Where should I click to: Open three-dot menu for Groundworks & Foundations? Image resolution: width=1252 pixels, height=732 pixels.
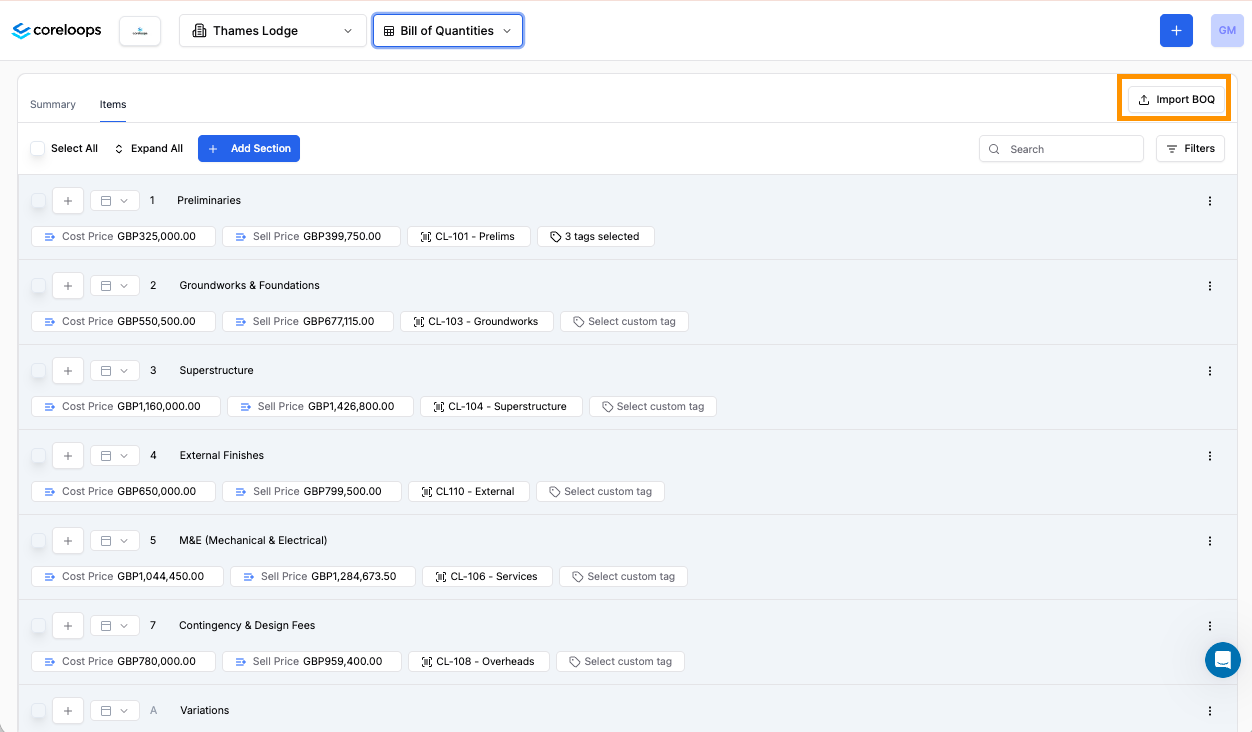coord(1210,286)
